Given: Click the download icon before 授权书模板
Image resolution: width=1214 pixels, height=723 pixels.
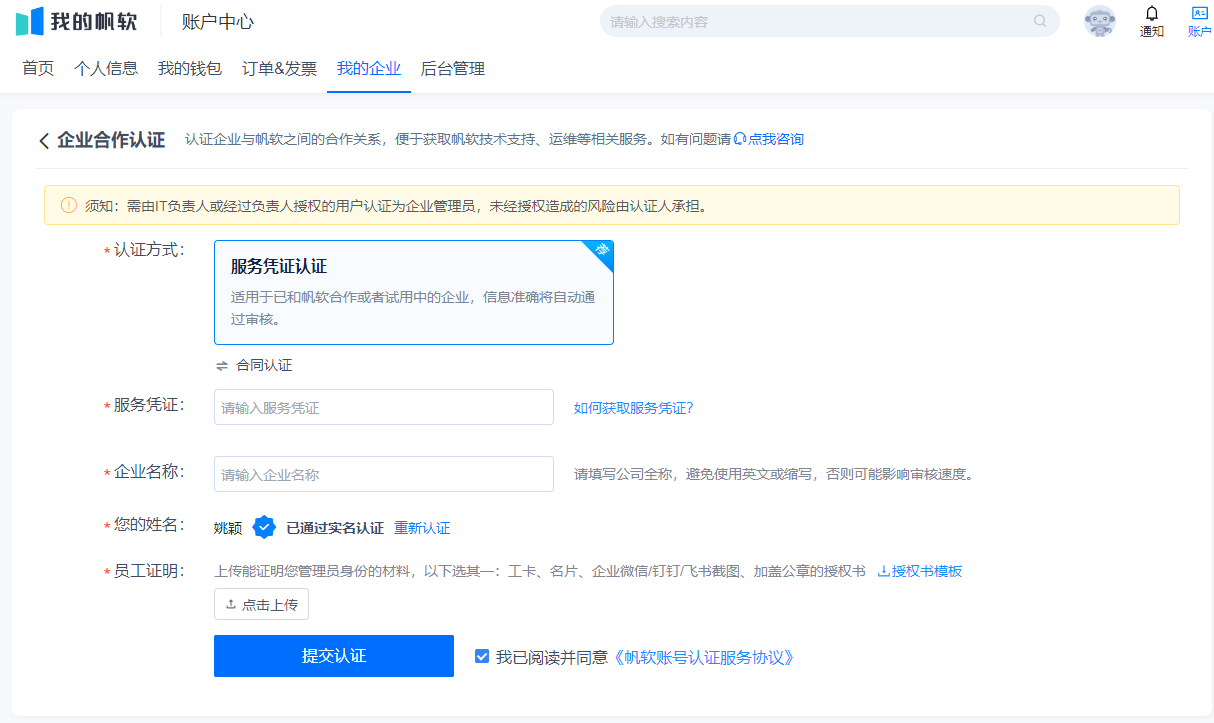Looking at the screenshot, I should (x=883, y=571).
